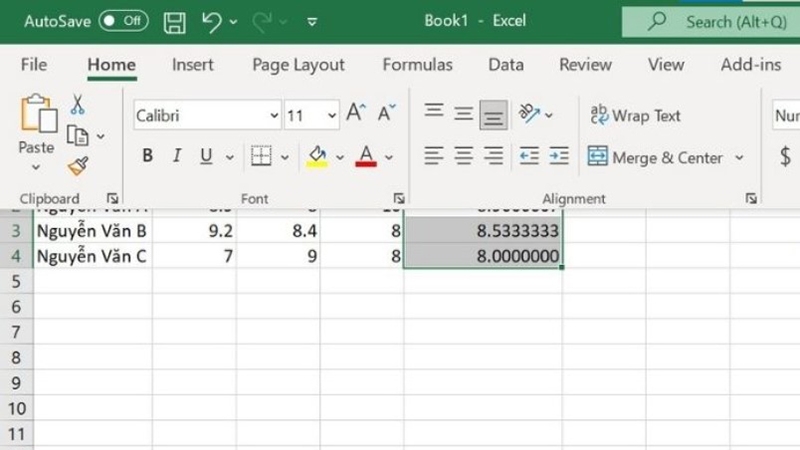Click the Save icon in title bar
This screenshot has height=450, width=800.
click(174, 22)
